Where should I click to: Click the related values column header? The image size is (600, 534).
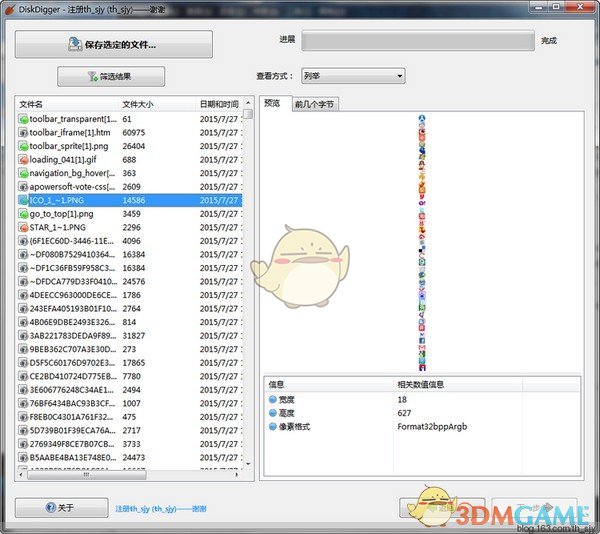(x=458, y=384)
